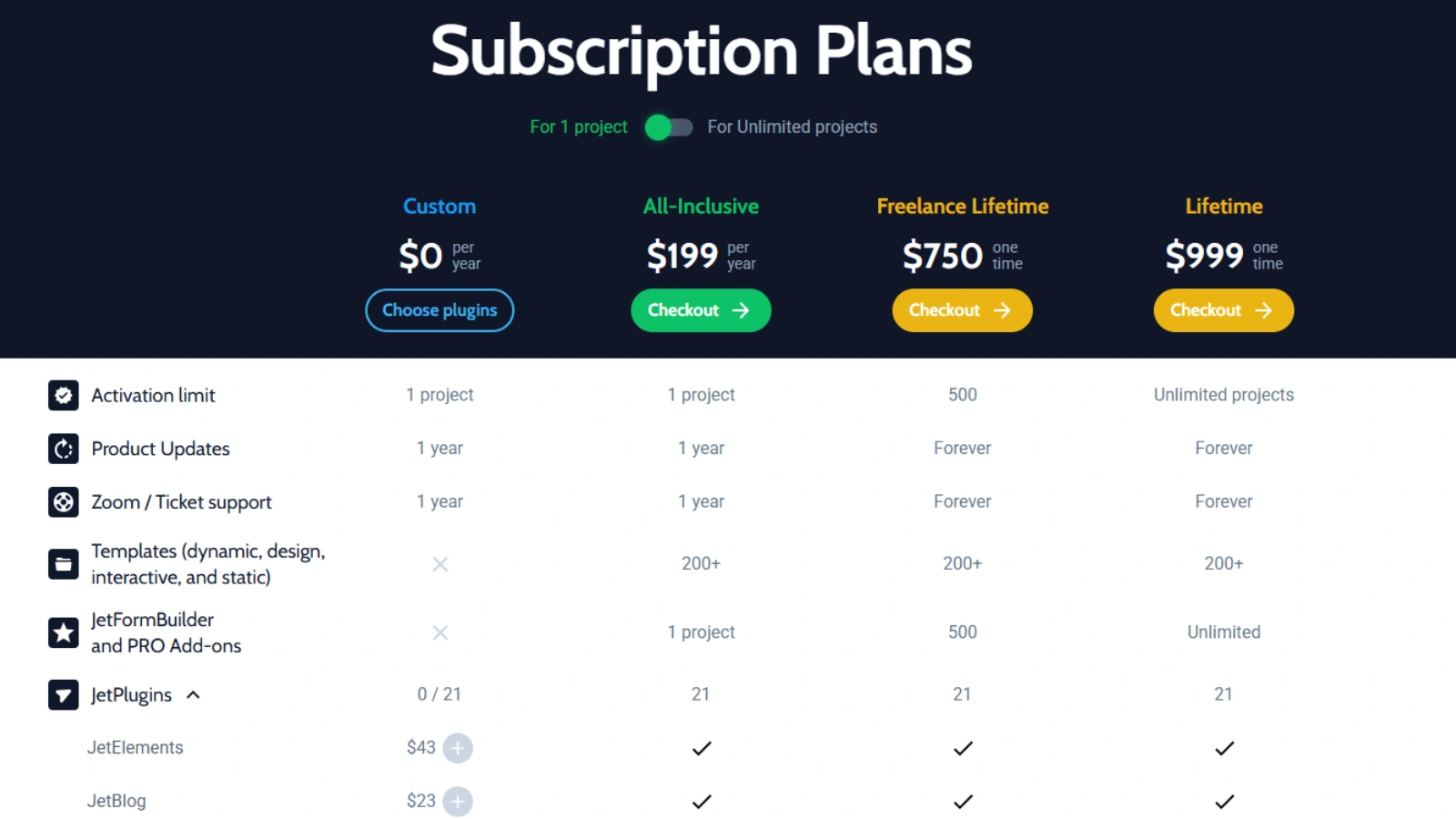Click the Choose plugins button
This screenshot has height=819, width=1456.
(x=440, y=310)
